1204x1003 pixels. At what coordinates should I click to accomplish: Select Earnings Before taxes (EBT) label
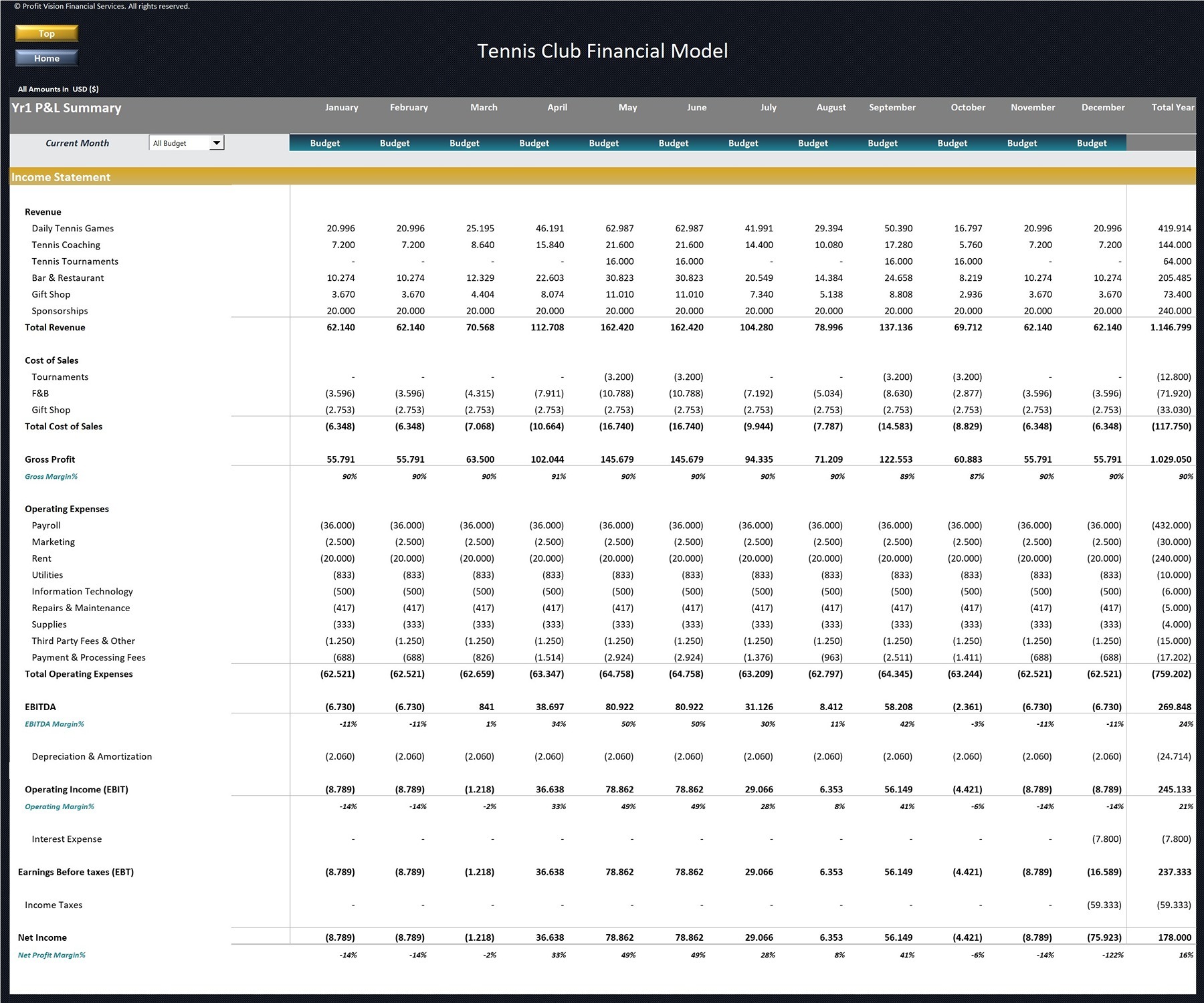[x=76, y=872]
